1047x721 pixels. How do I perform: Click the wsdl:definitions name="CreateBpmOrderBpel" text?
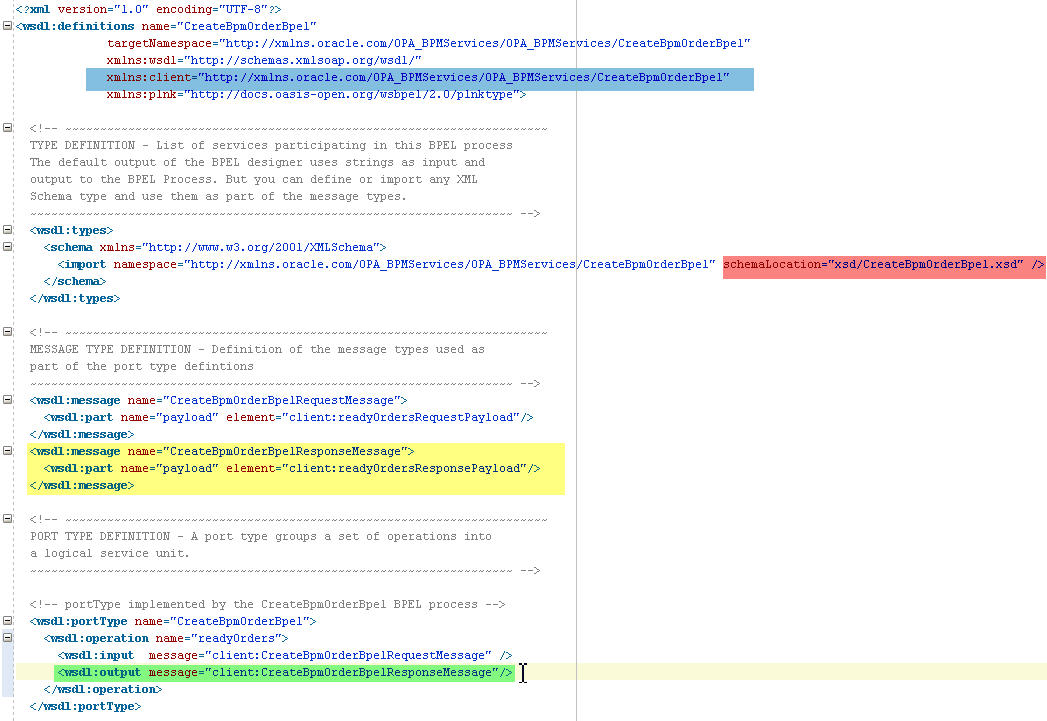(166, 26)
